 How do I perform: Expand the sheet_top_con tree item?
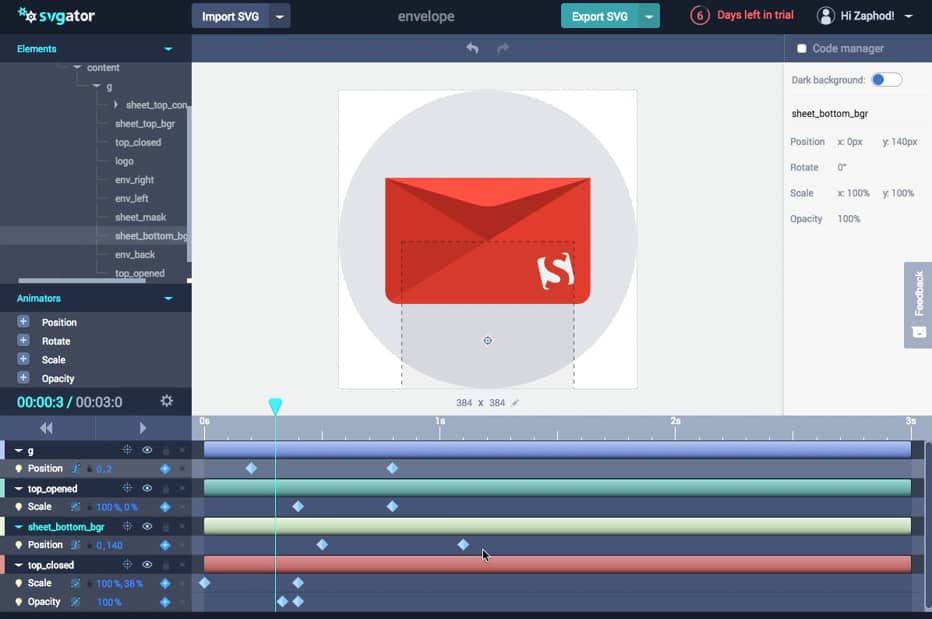tap(116, 105)
